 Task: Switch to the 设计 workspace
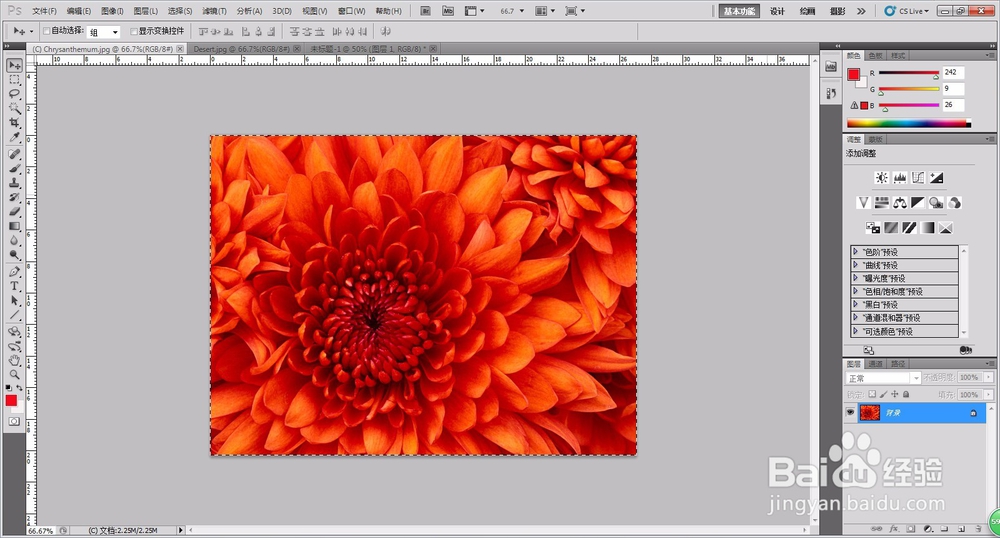click(x=777, y=11)
